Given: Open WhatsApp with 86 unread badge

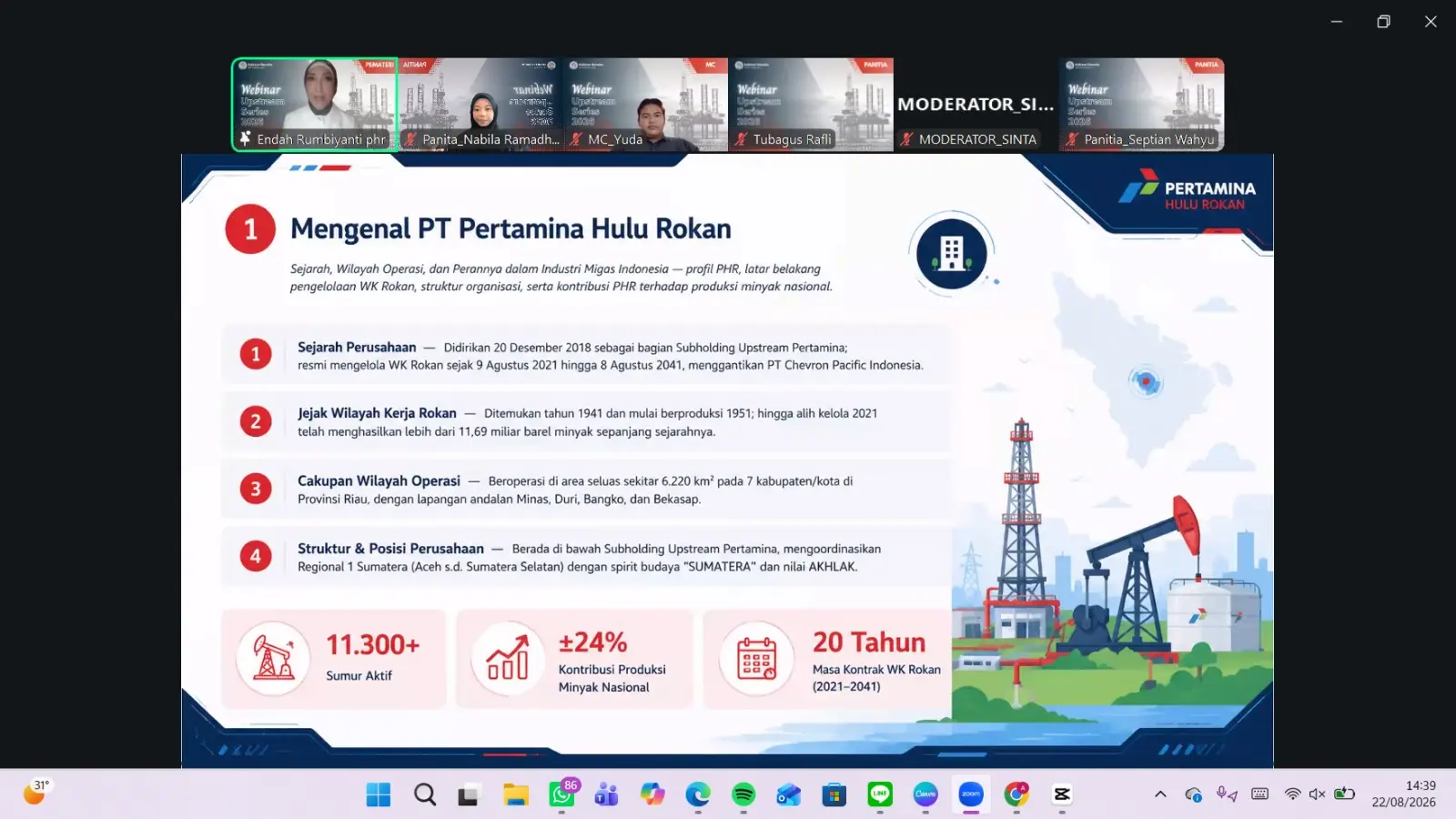Looking at the screenshot, I should point(562,794).
